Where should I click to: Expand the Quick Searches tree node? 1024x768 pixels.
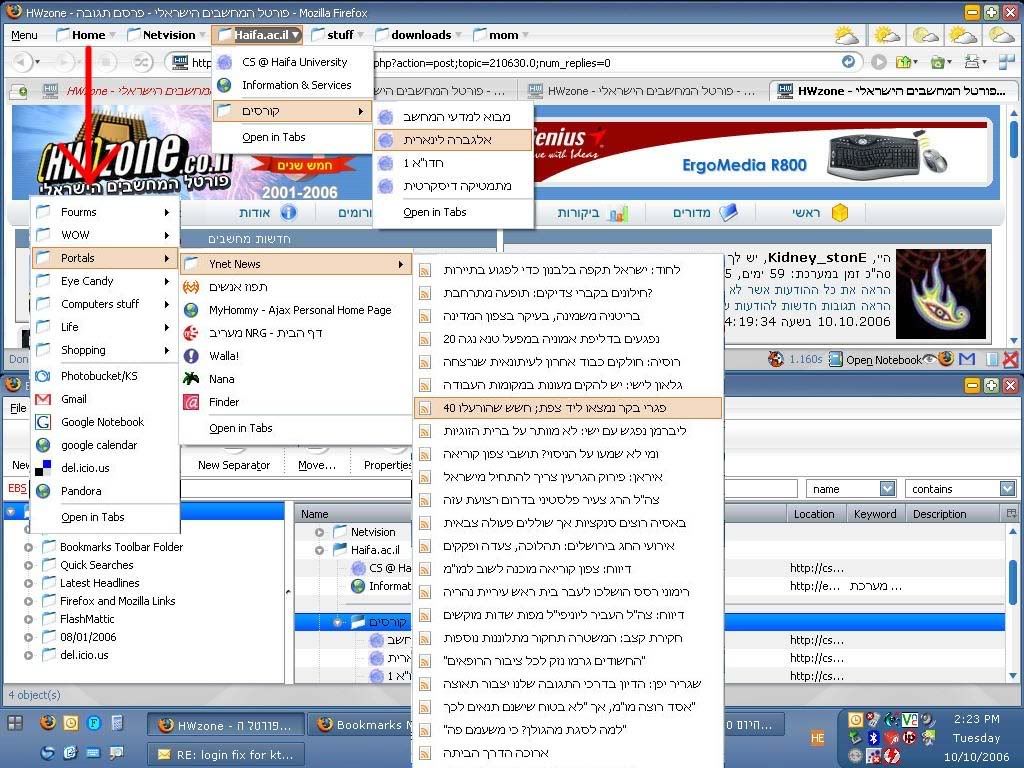pos(28,565)
